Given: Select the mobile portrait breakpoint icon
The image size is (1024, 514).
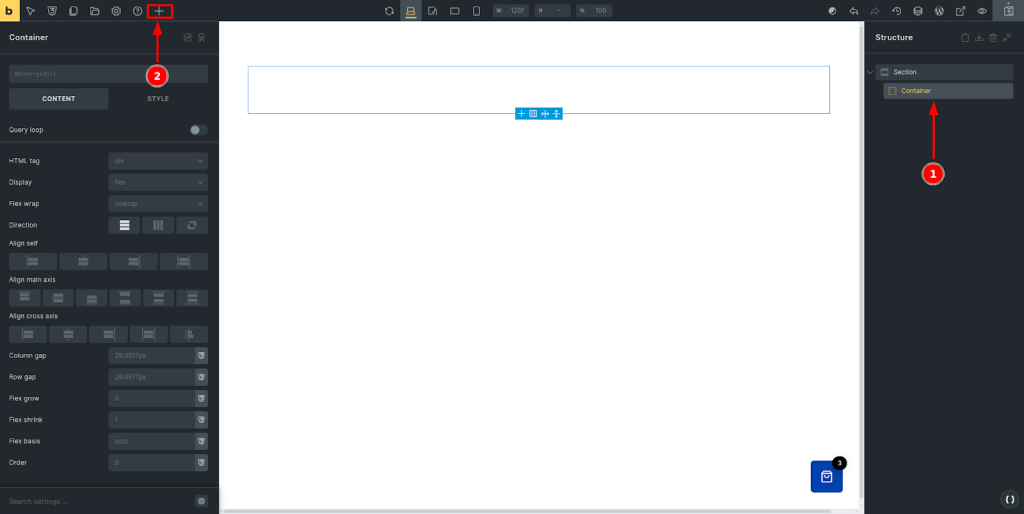Looking at the screenshot, I should click(x=476, y=11).
